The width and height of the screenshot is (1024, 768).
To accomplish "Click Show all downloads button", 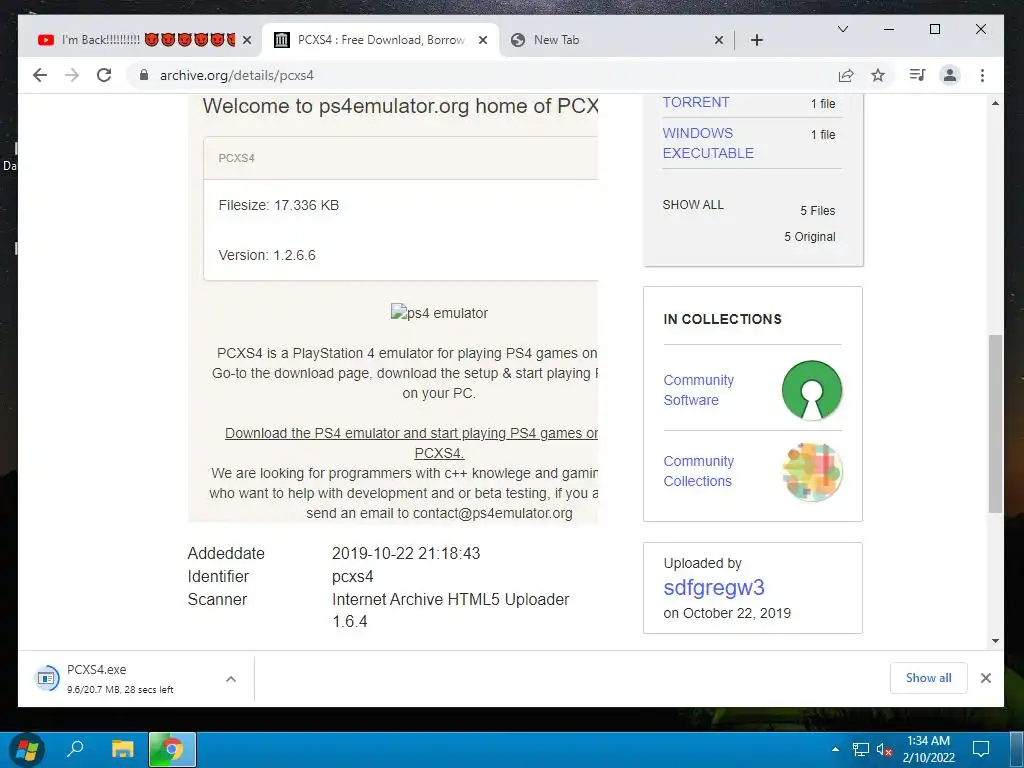I will coord(928,678).
